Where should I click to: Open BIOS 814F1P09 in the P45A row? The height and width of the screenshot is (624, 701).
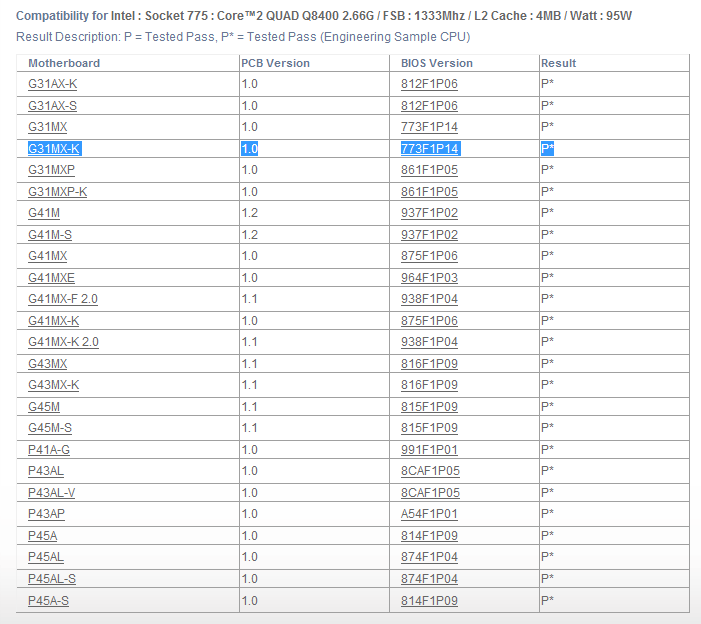click(429, 535)
